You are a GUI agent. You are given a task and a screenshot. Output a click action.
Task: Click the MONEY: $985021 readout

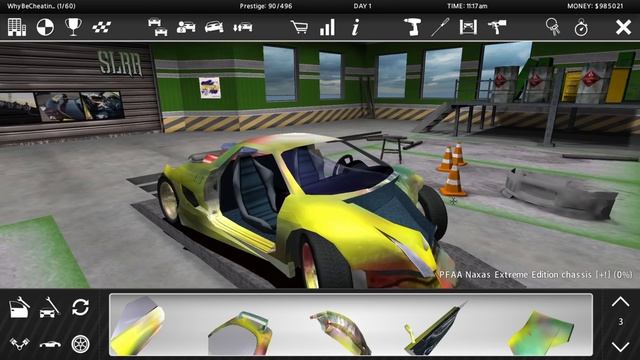point(595,6)
